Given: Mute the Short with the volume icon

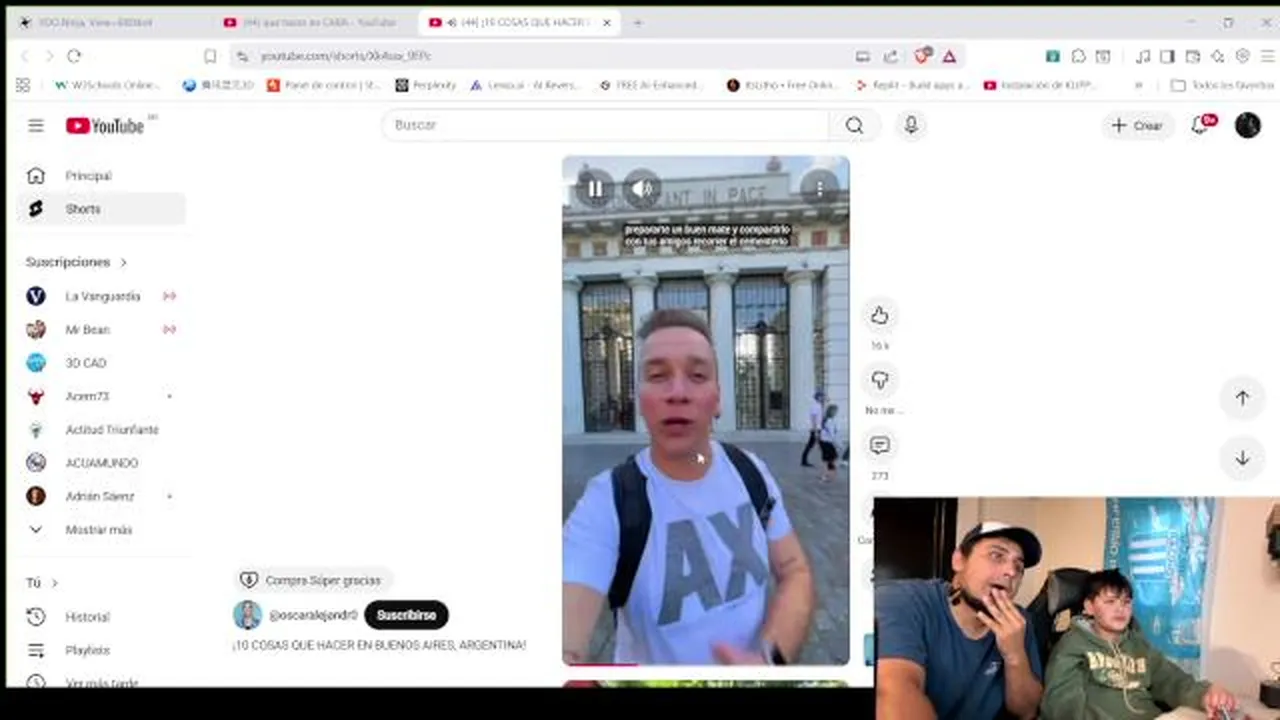Looking at the screenshot, I should tap(642, 188).
